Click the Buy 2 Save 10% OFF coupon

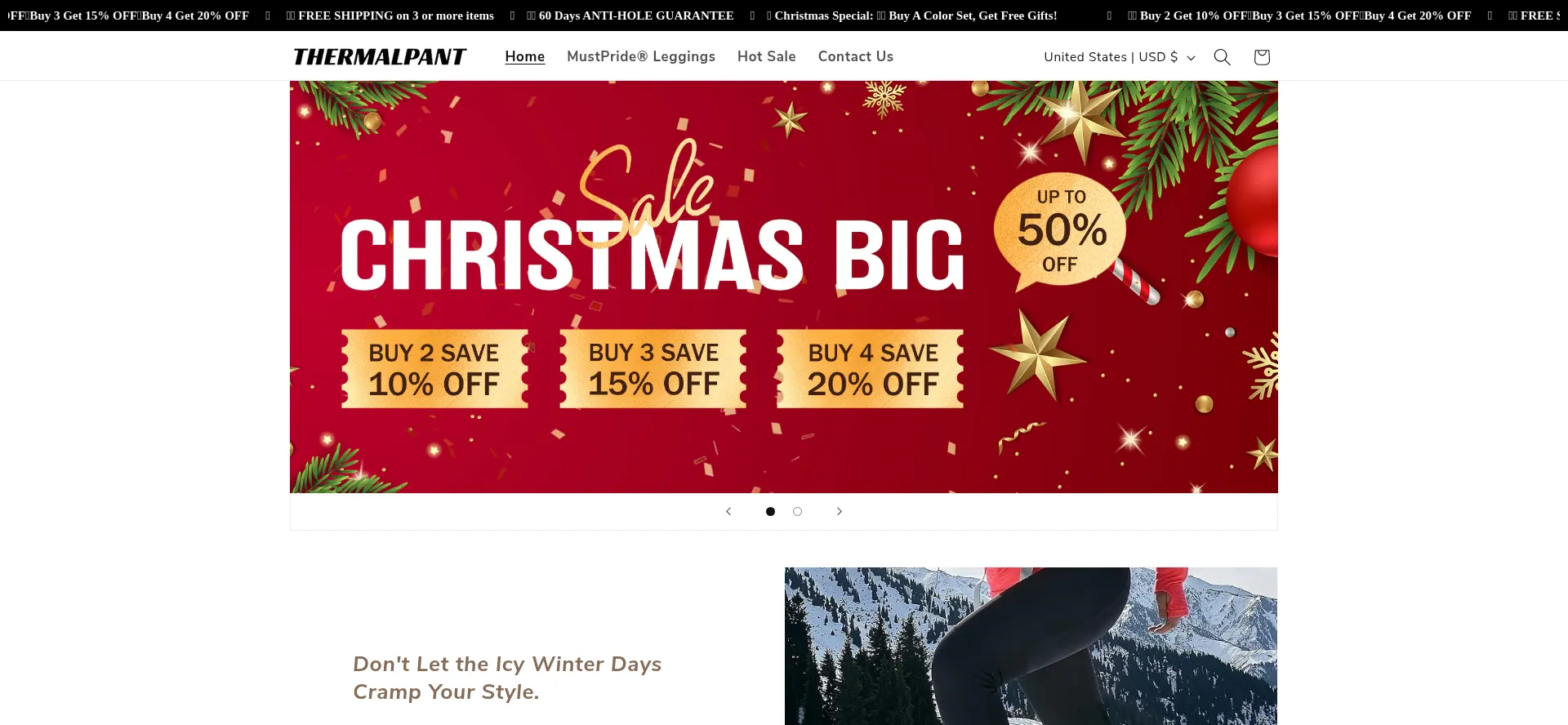coord(434,368)
